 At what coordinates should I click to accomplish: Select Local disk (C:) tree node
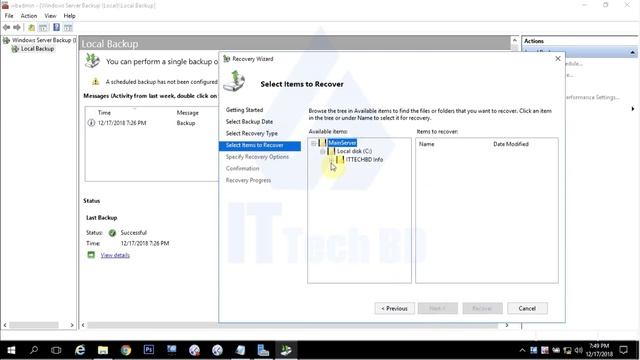(x=354, y=151)
